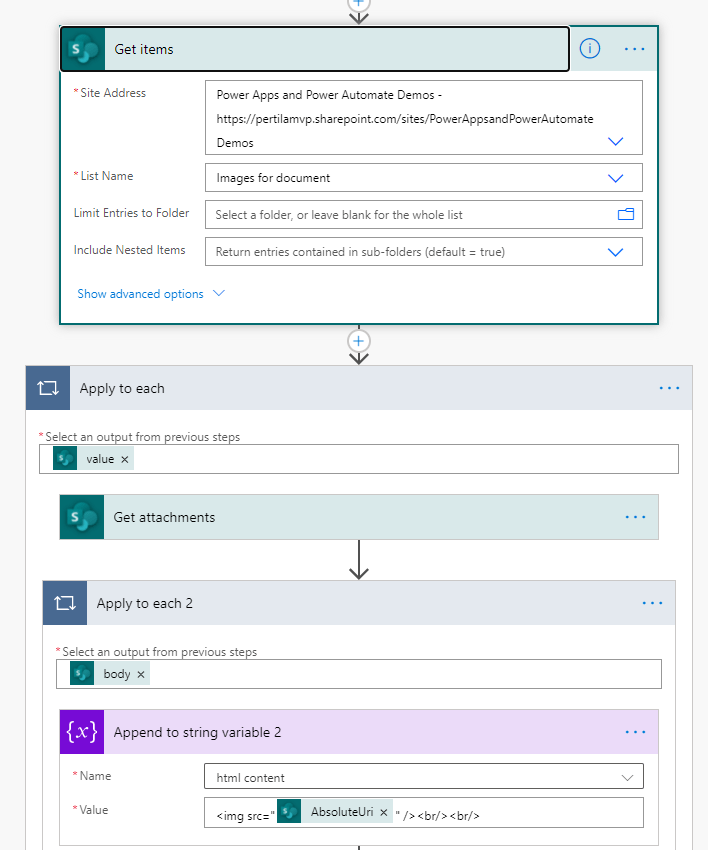Viewport: 708px width, 850px height.
Task: Open Append to string variable 2 ellipsis menu
Action: (x=635, y=732)
